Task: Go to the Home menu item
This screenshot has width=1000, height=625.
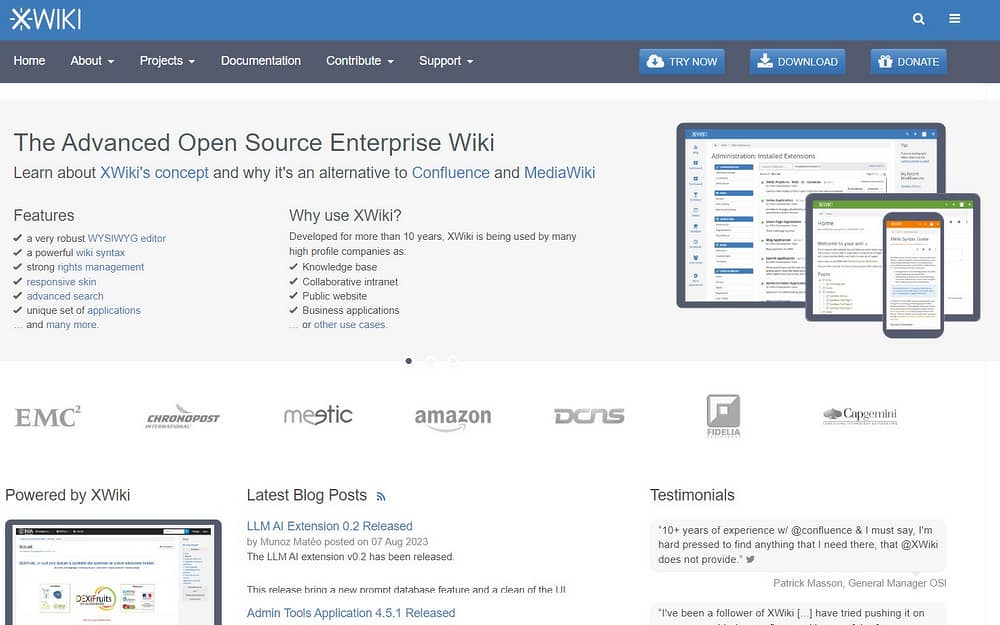Action: tap(29, 61)
